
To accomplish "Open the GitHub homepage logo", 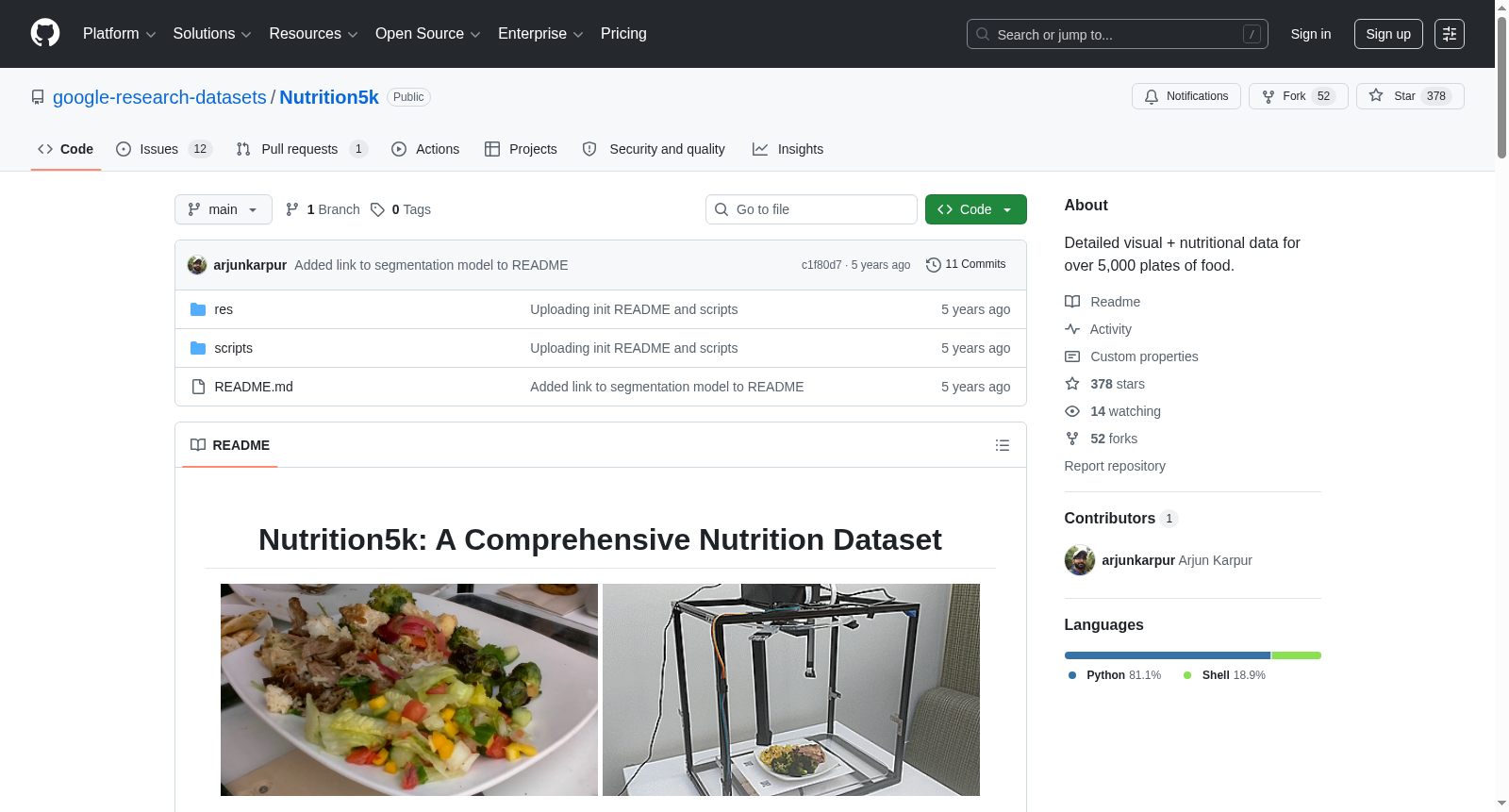I will (45, 33).
